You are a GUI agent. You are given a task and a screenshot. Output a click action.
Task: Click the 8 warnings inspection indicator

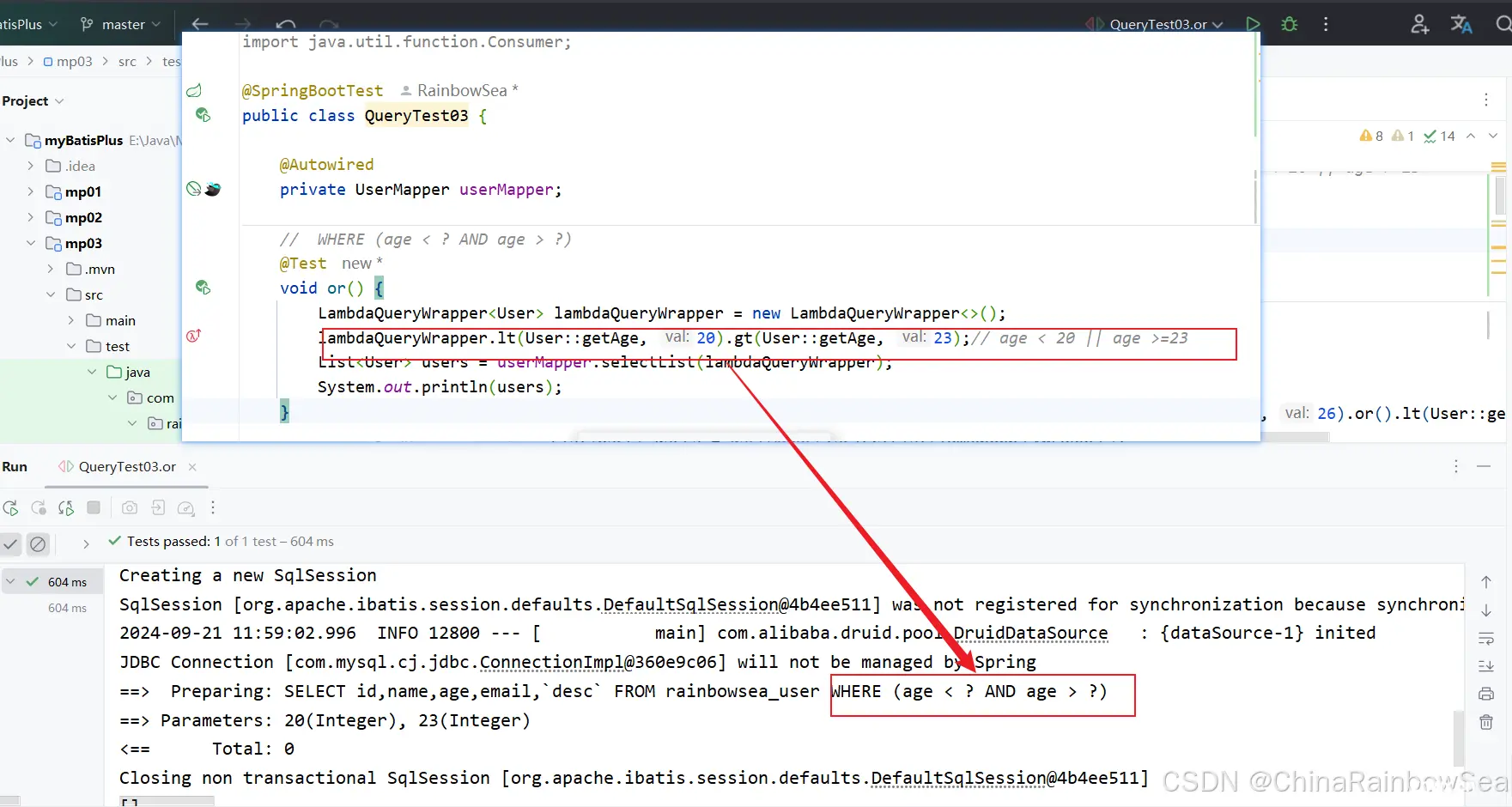click(x=1371, y=136)
